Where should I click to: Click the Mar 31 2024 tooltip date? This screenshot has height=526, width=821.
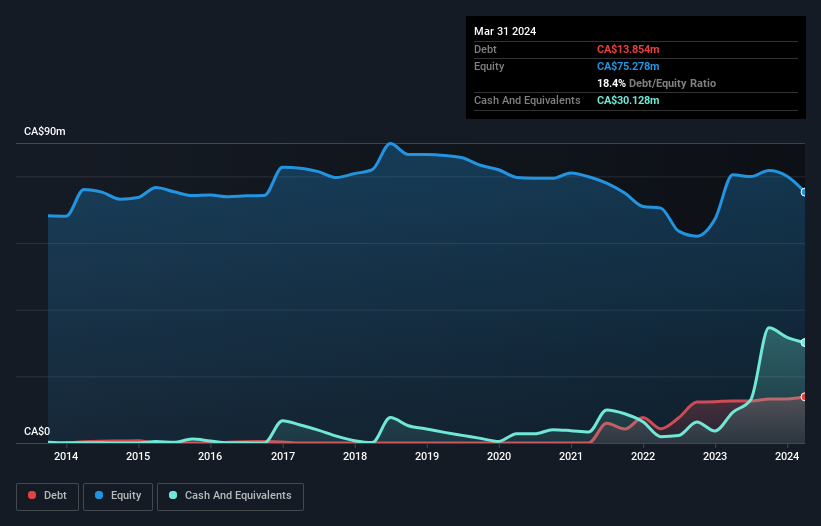[505, 31]
